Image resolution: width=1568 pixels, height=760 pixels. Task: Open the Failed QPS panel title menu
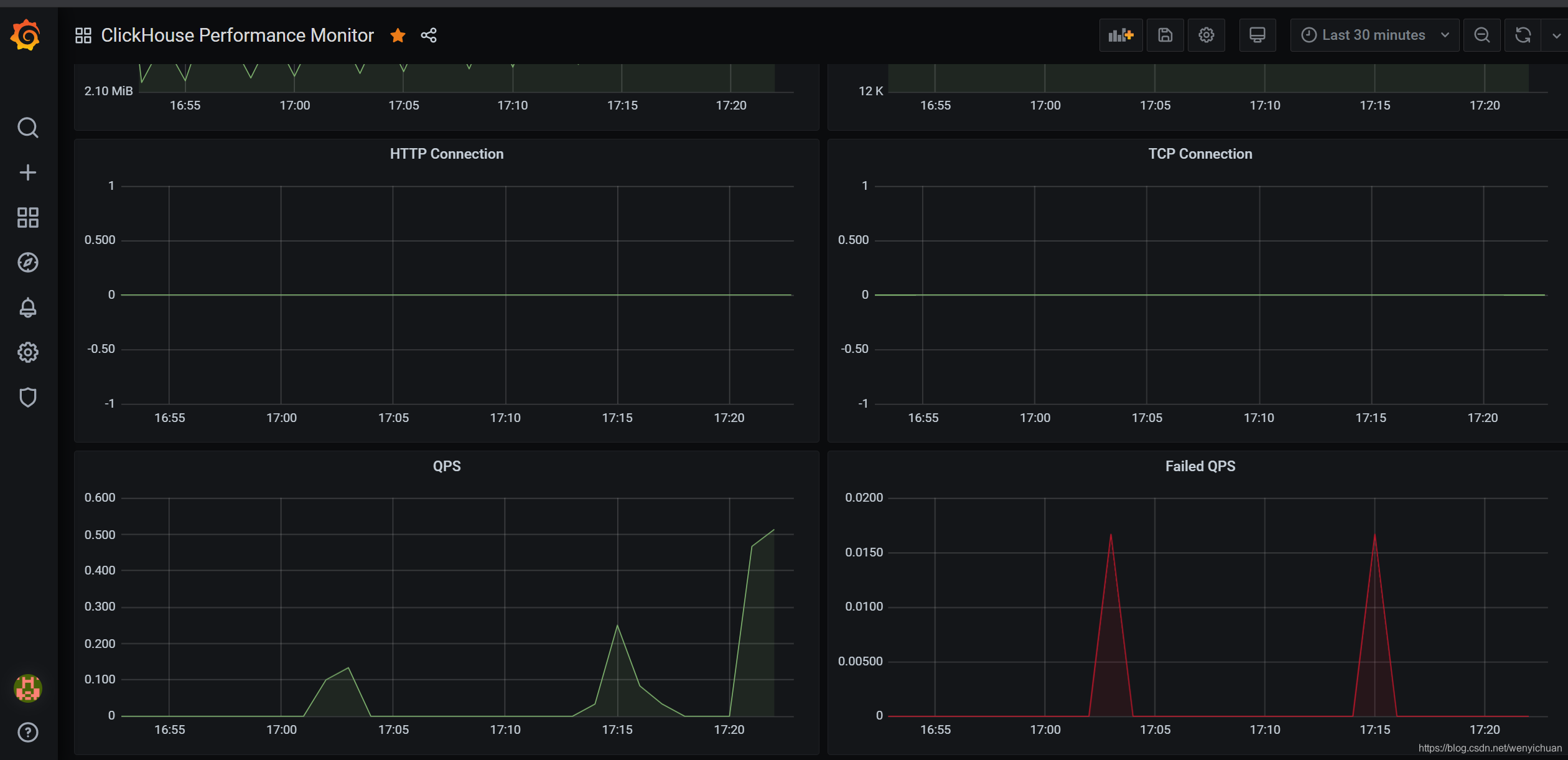pos(1200,466)
